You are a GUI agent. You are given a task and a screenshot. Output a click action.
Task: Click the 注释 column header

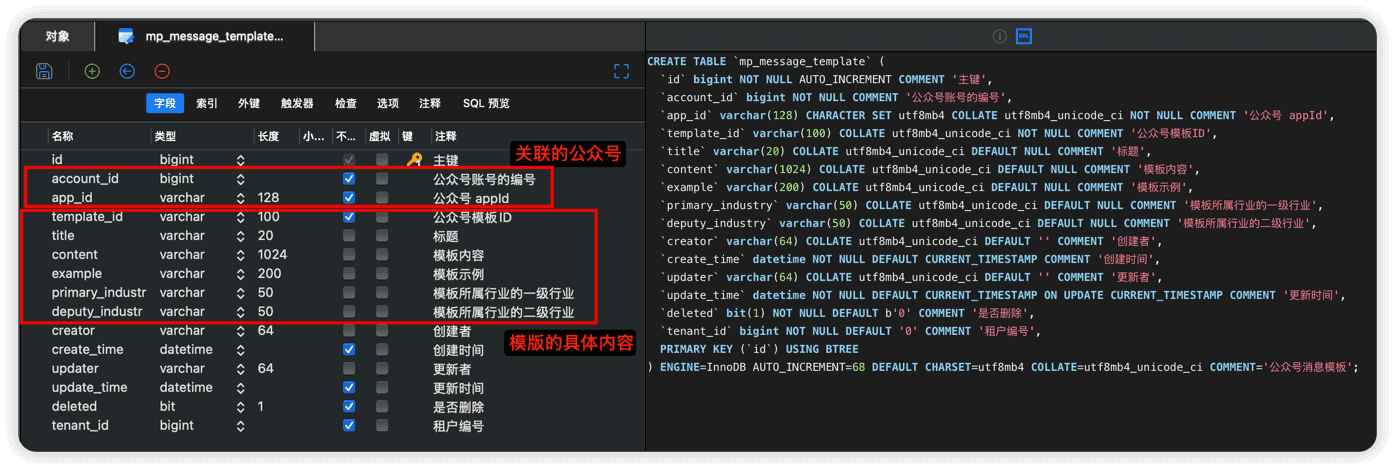[445, 136]
